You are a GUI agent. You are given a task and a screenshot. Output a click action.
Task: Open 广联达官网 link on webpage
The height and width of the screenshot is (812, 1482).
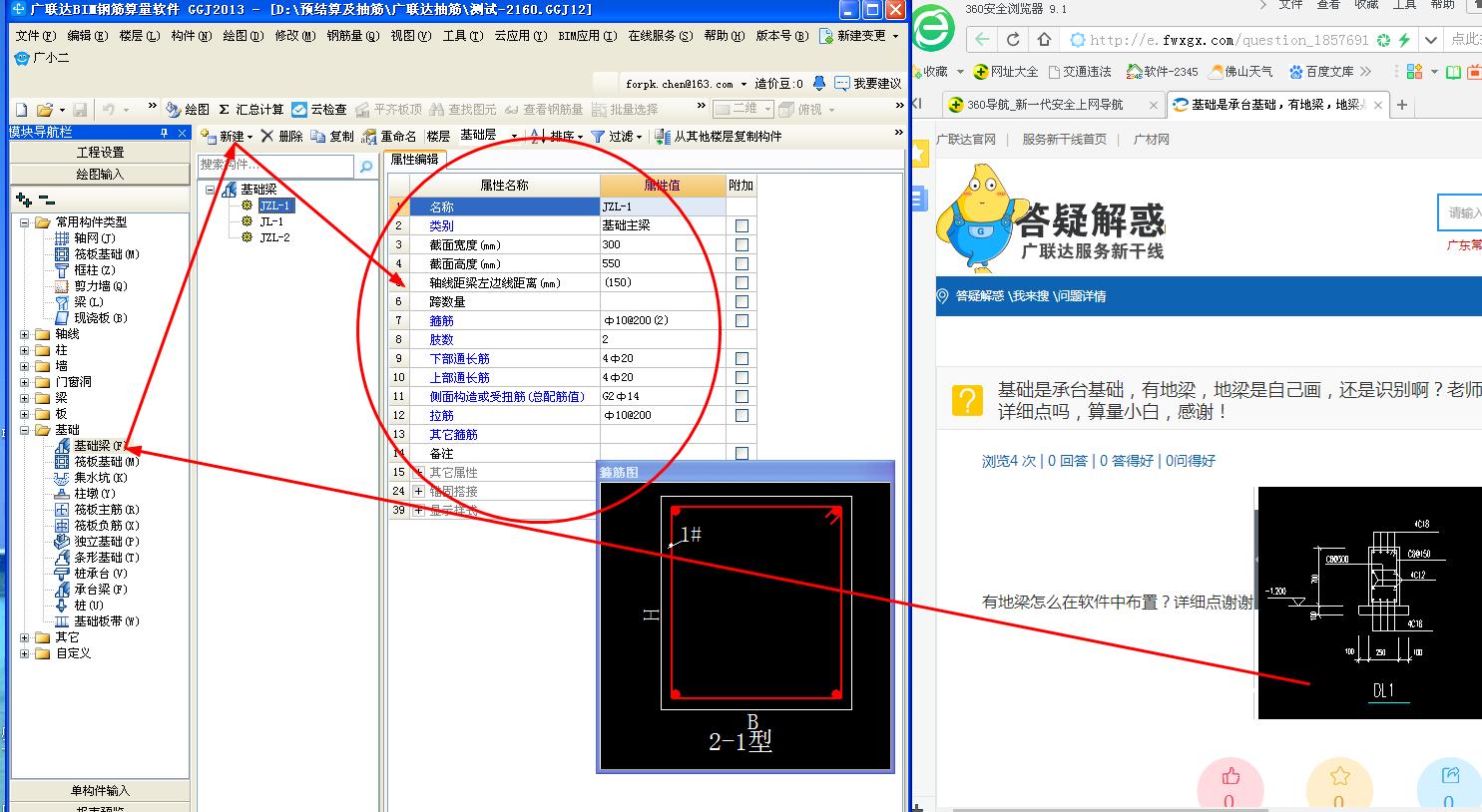(x=966, y=140)
